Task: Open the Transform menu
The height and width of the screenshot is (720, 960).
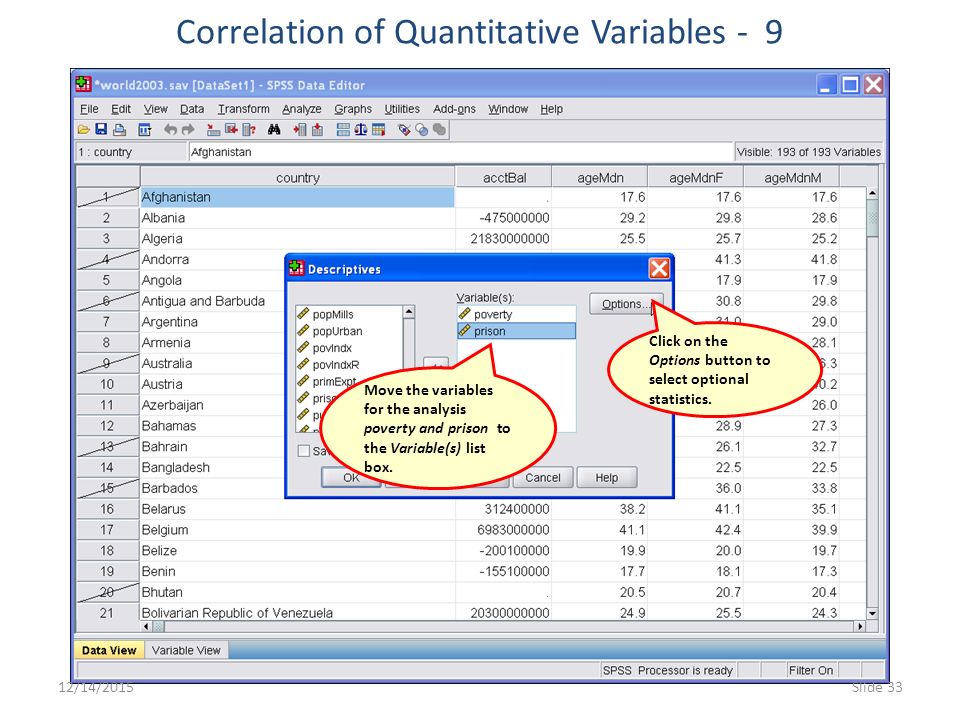Action: click(244, 109)
